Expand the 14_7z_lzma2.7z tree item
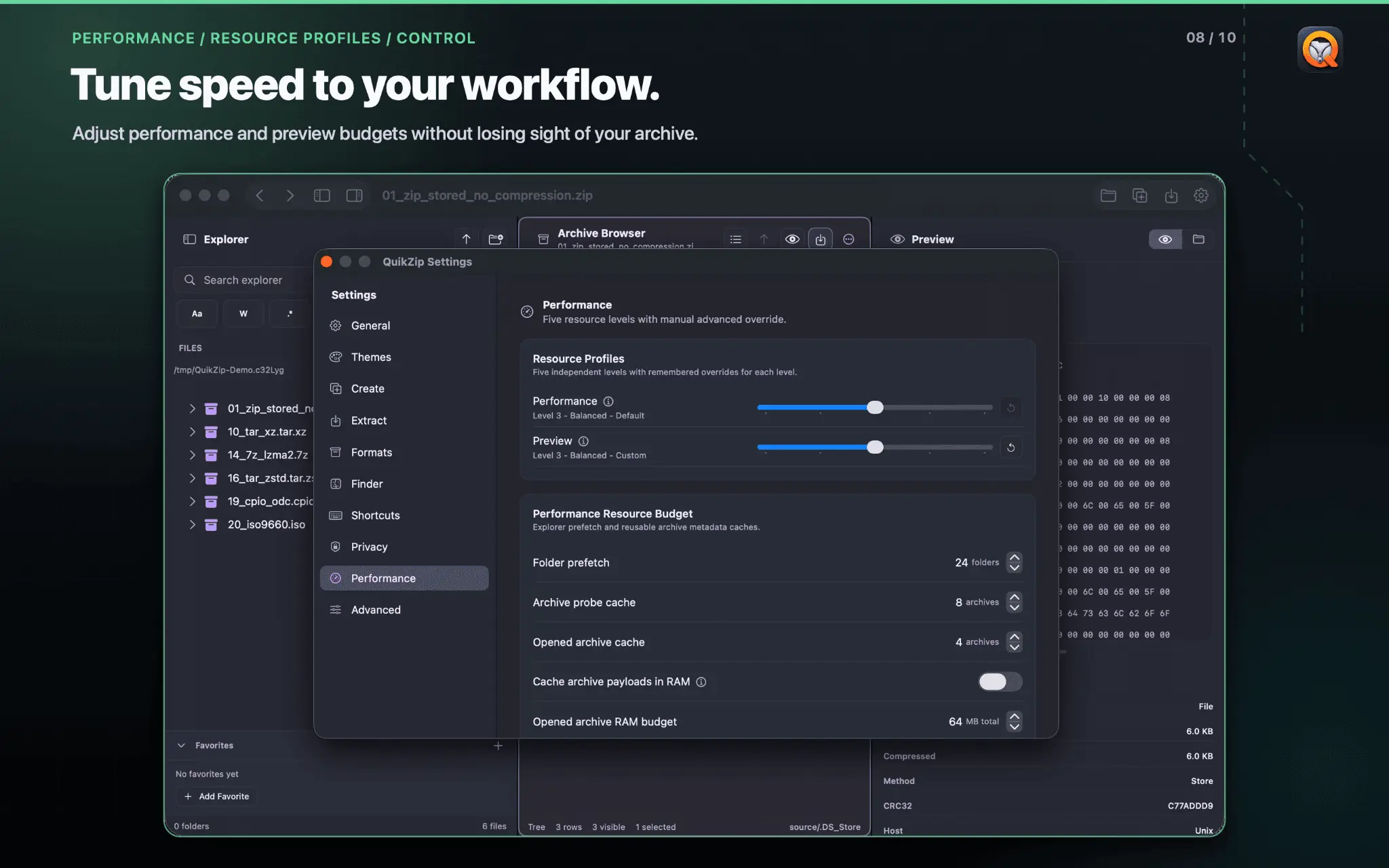This screenshot has width=1389, height=868. click(x=192, y=454)
